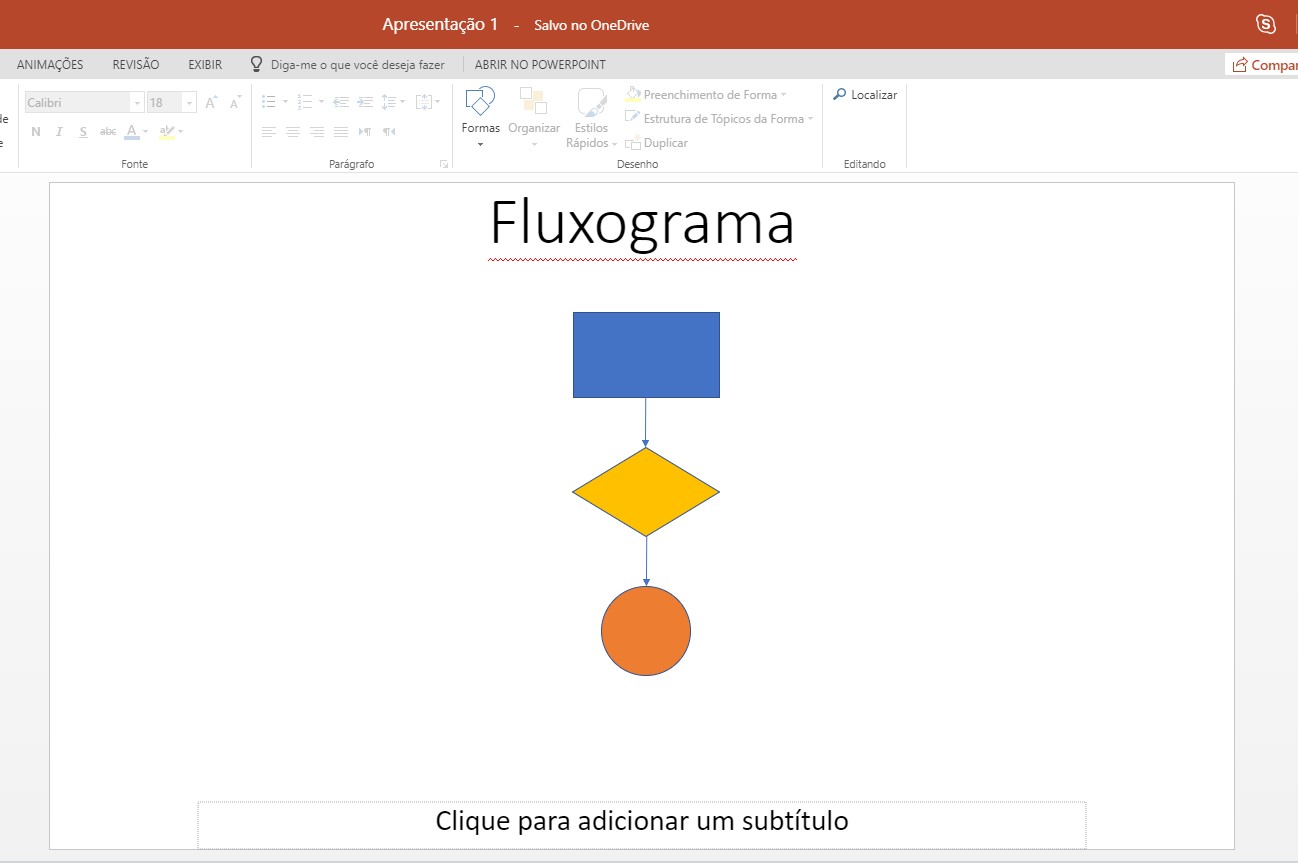The height and width of the screenshot is (863, 1298).
Task: Click the Compartilhar share button
Action: tap(1263, 65)
